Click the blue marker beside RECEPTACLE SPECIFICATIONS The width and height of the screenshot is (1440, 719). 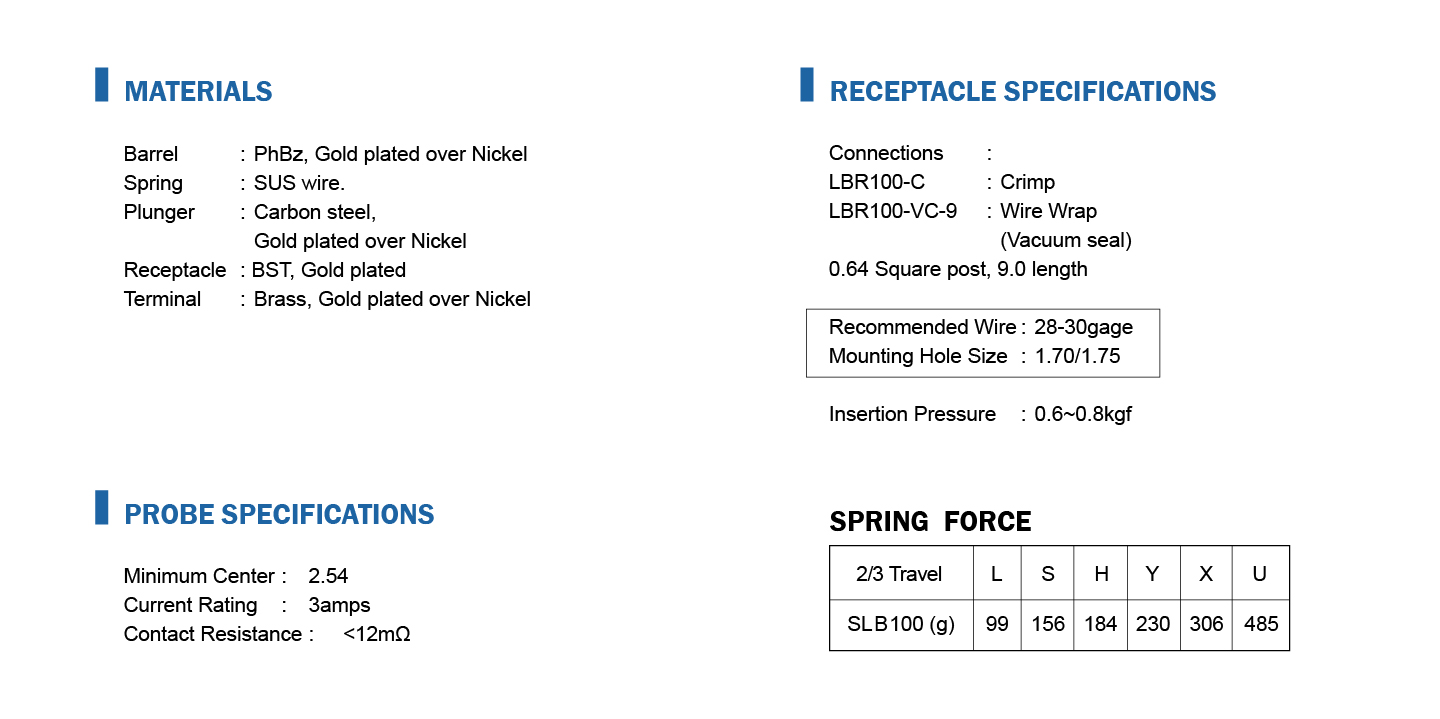pyautogui.click(x=807, y=84)
